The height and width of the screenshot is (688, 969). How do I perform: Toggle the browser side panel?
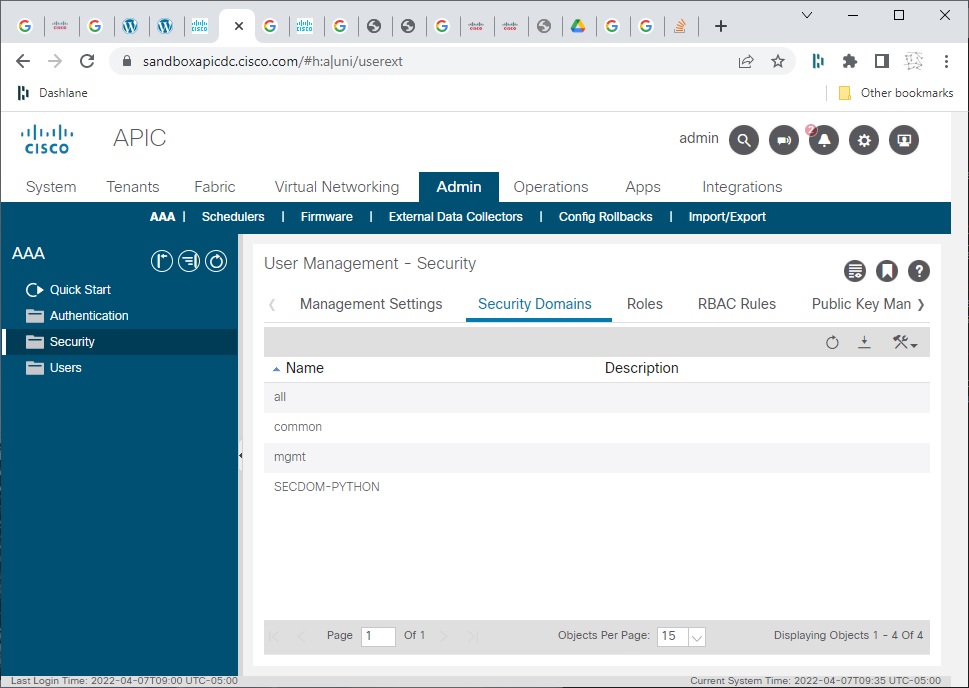[x=882, y=61]
